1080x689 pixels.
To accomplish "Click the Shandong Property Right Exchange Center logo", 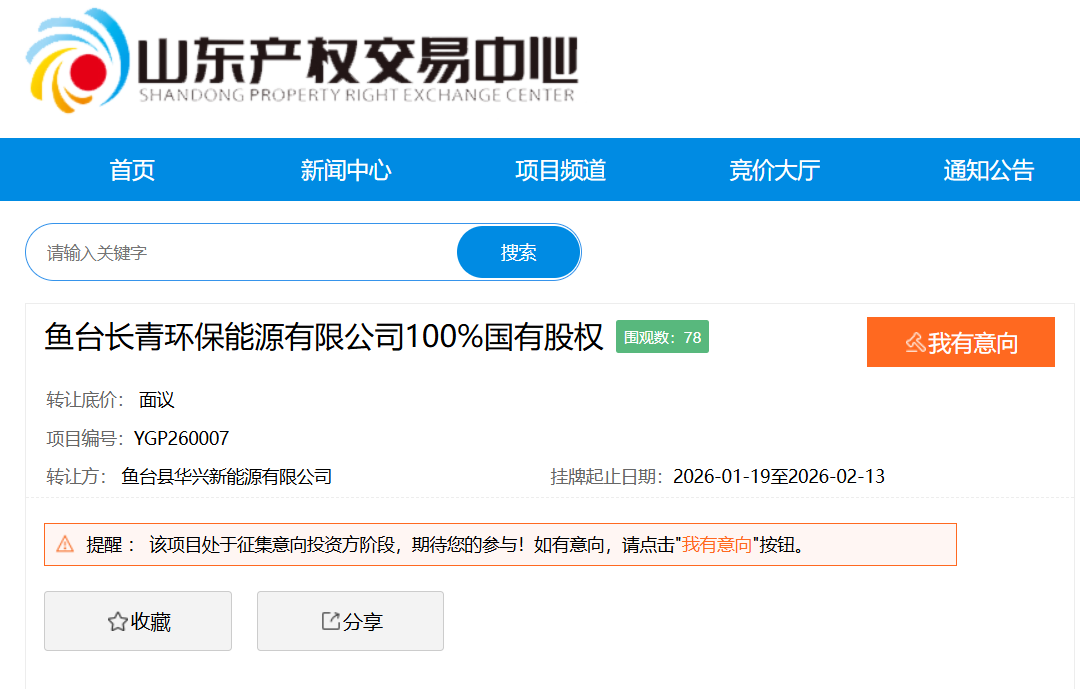I will pyautogui.click(x=300, y=62).
